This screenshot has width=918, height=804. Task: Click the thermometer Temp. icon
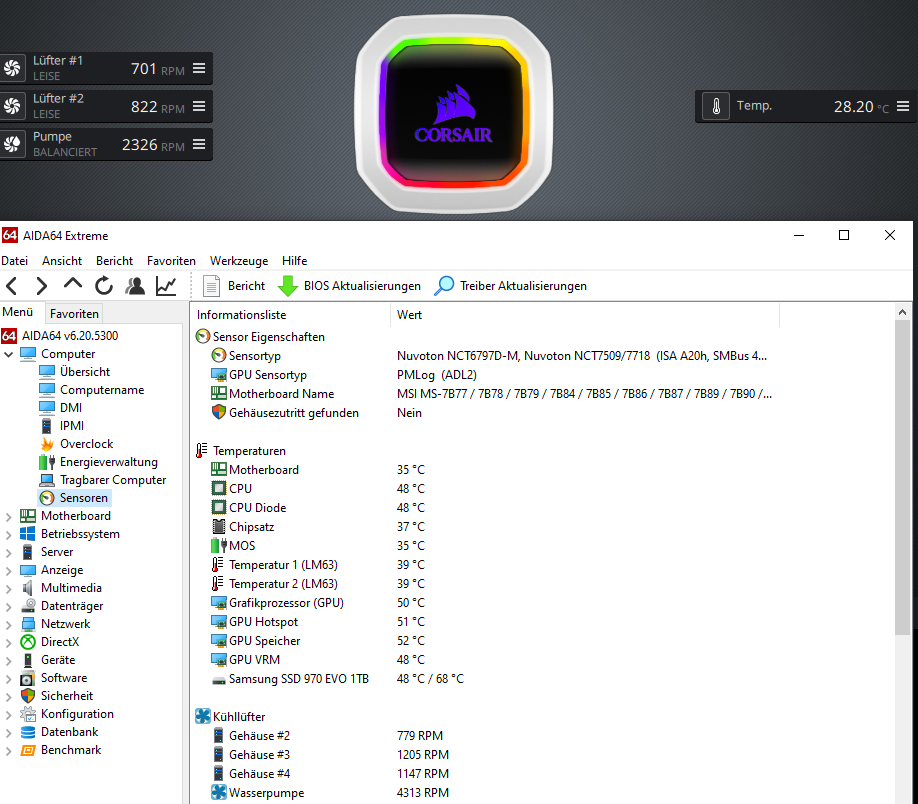(716, 107)
